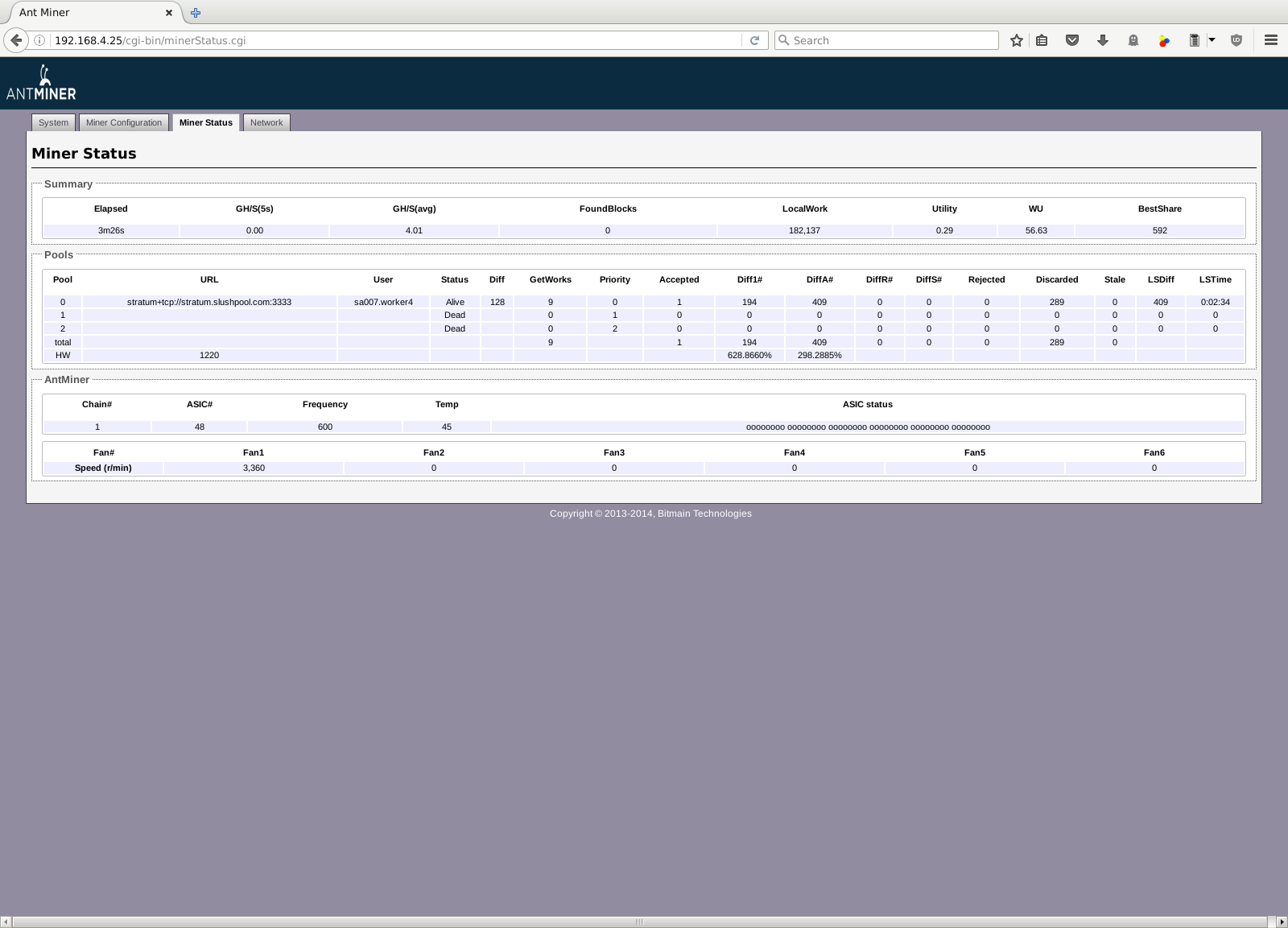Click the scrollbar left arrow
The width and height of the screenshot is (1288, 928).
pyautogui.click(x=6, y=922)
